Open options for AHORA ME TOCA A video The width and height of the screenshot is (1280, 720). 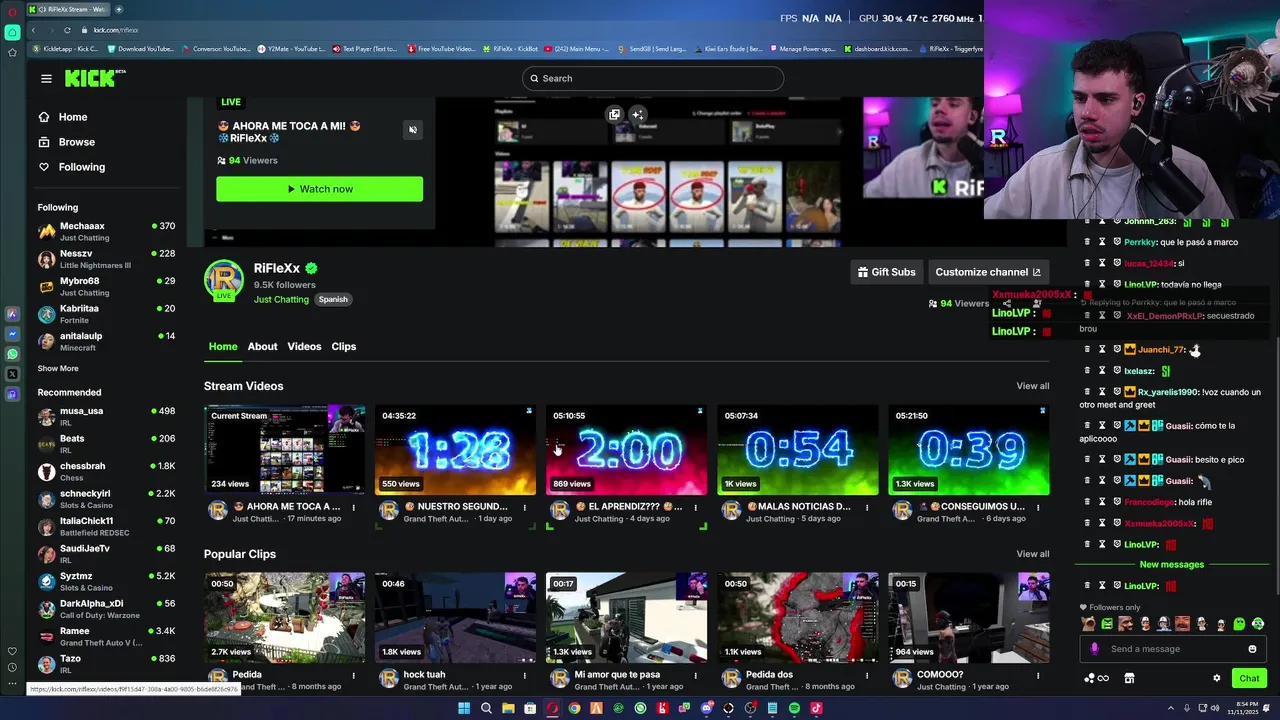(353, 508)
